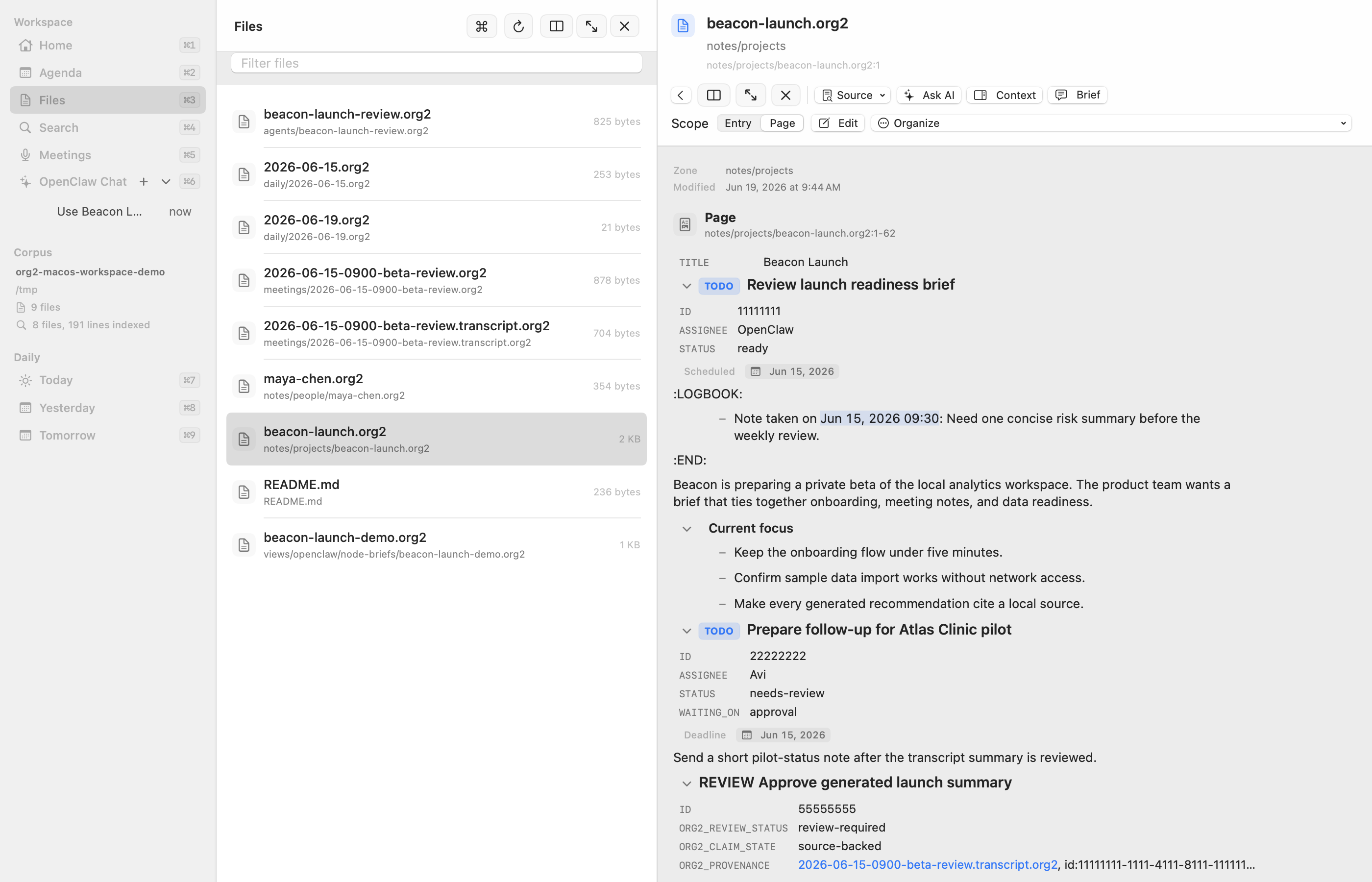Close the beacon-launch.org2 document pane
Viewport: 1372px width, 882px height.
[x=785, y=95]
